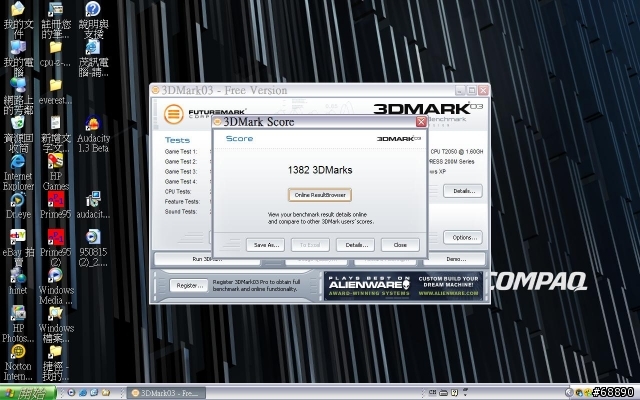Click Details button in 3DMark Score dialog
This screenshot has width=640, height=400.
355,245
